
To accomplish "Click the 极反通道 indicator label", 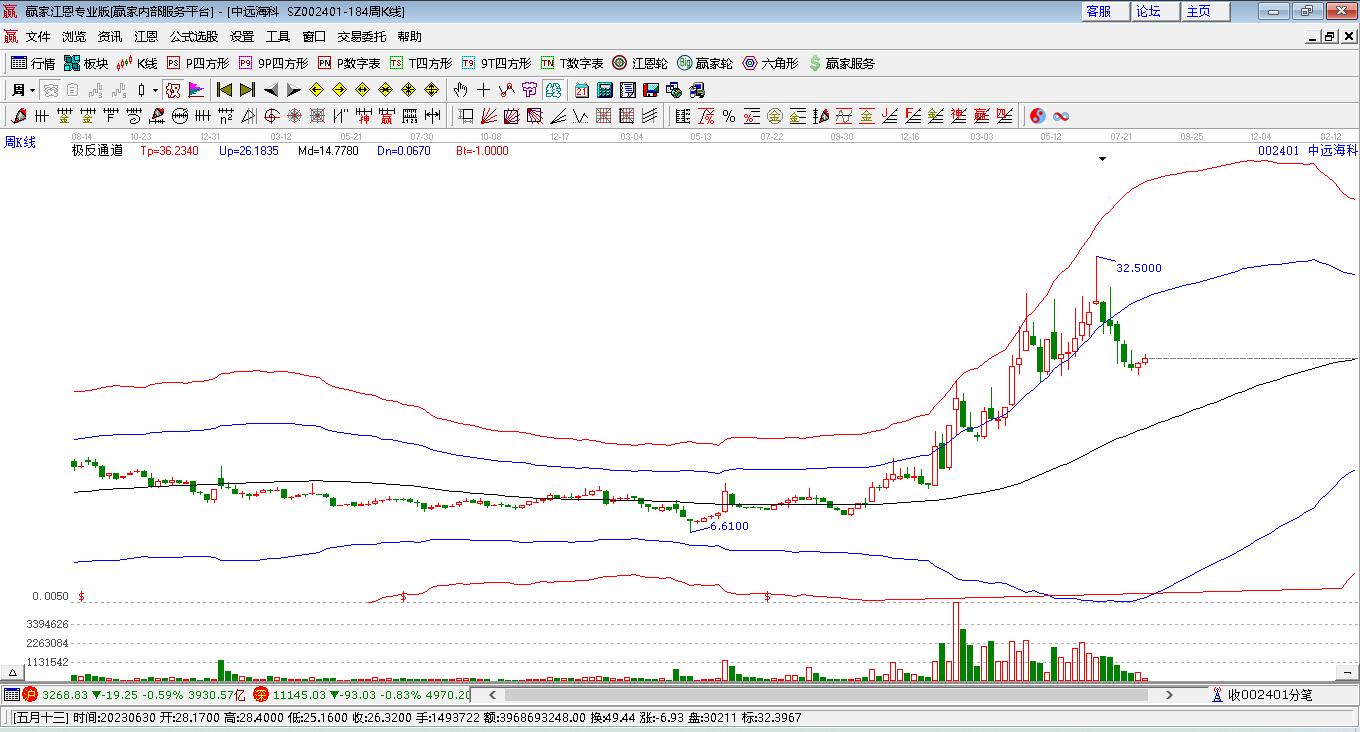I will click(97, 151).
